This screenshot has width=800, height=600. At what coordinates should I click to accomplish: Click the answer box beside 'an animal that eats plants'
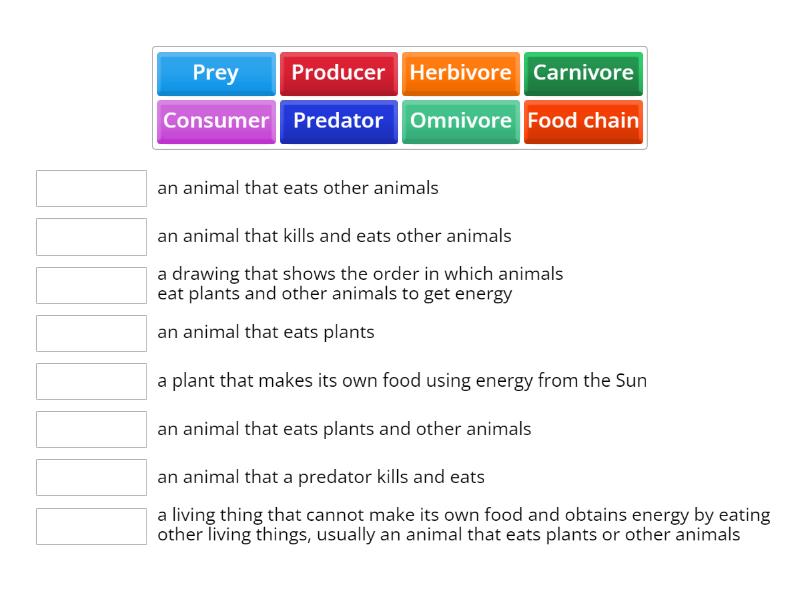(91, 333)
